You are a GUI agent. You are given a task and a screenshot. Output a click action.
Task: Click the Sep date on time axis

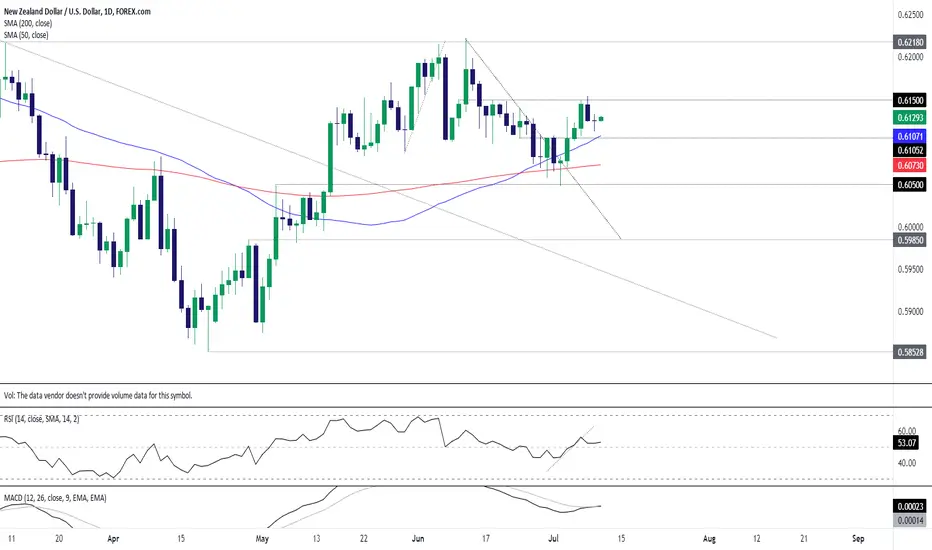pyautogui.click(x=858, y=539)
